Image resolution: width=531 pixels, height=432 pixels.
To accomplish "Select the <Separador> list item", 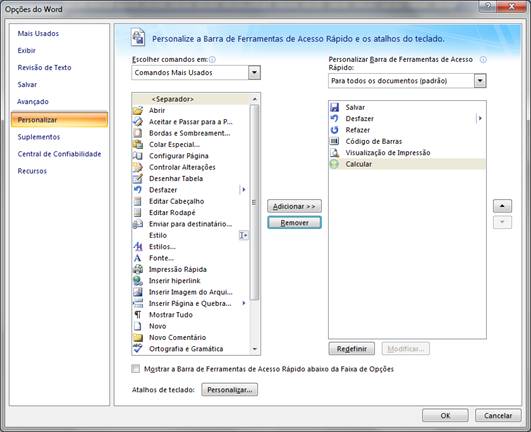I will tap(191, 99).
